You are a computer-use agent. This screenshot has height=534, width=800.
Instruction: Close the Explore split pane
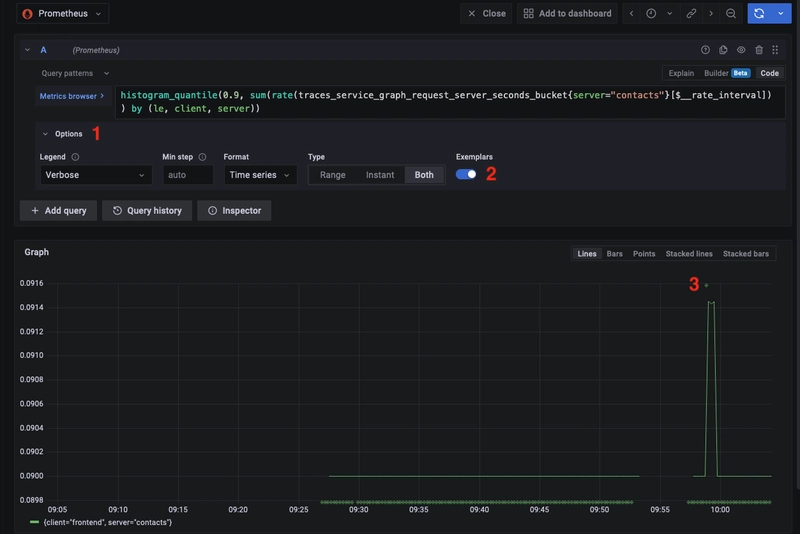[x=486, y=14]
